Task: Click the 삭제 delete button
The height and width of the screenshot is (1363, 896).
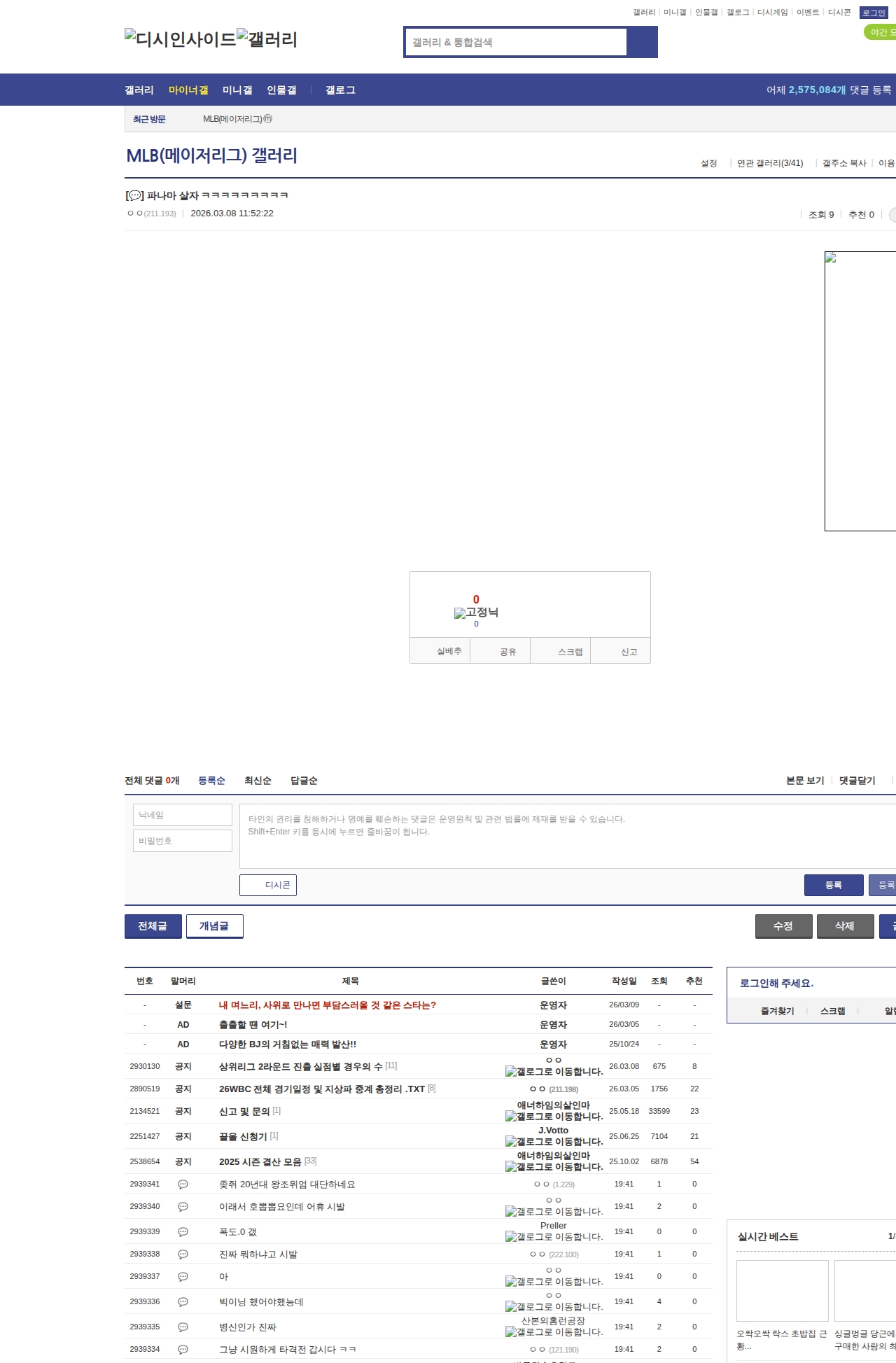Action: (x=846, y=926)
